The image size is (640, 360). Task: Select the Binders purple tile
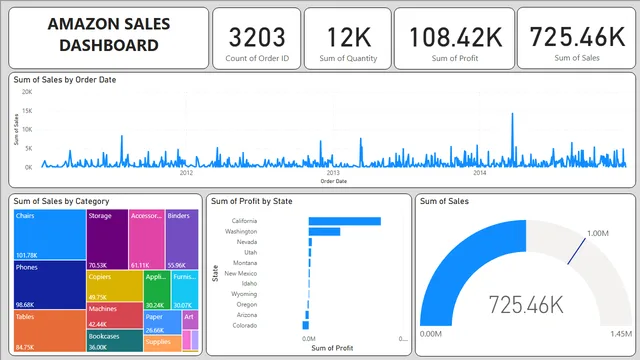click(x=182, y=239)
